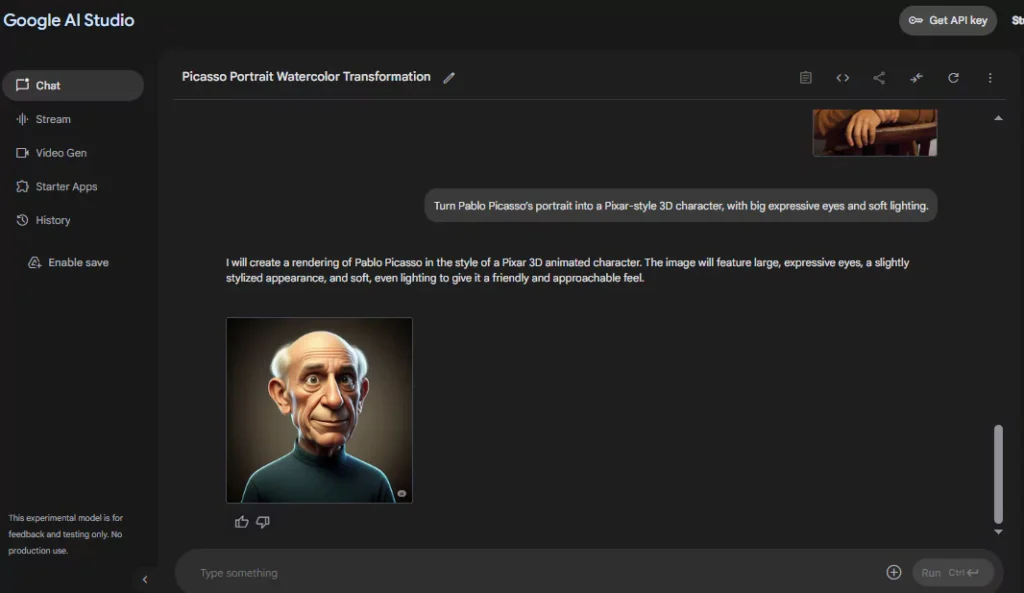Click the compare mode arrows icon
The width and height of the screenshot is (1024, 593).
click(x=916, y=78)
